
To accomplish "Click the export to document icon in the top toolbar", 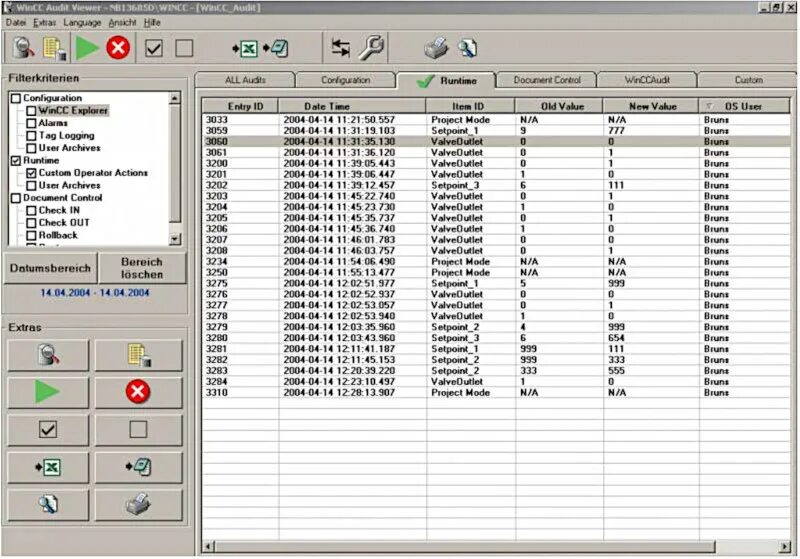I will [x=276, y=49].
